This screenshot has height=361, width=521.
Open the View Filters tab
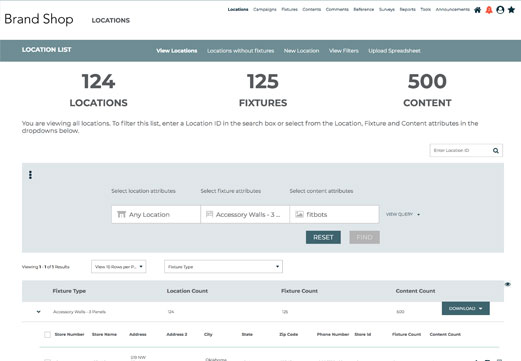[344, 51]
